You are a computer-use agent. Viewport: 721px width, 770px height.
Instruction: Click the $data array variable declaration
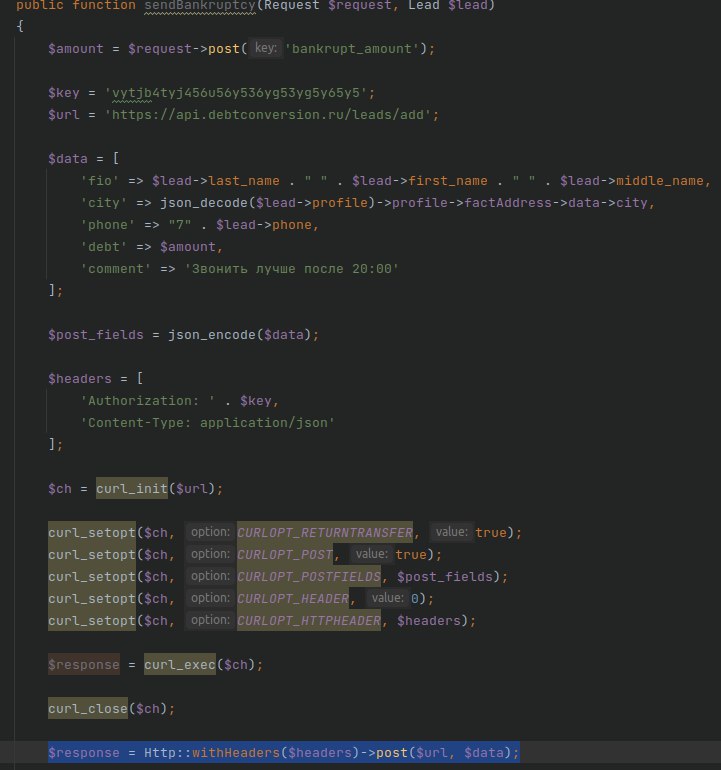tap(68, 159)
